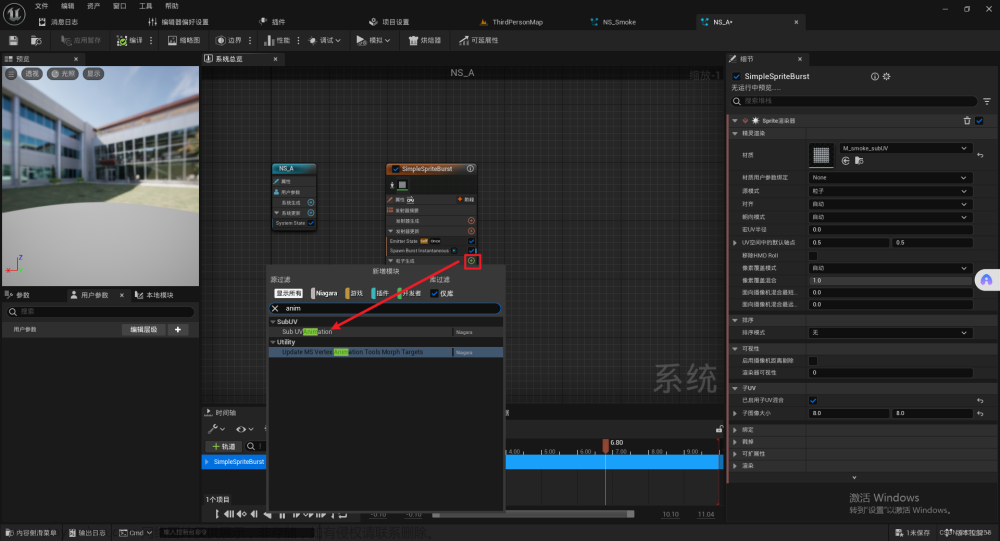
Task: Clear the anim search text with X
Action: point(275,308)
